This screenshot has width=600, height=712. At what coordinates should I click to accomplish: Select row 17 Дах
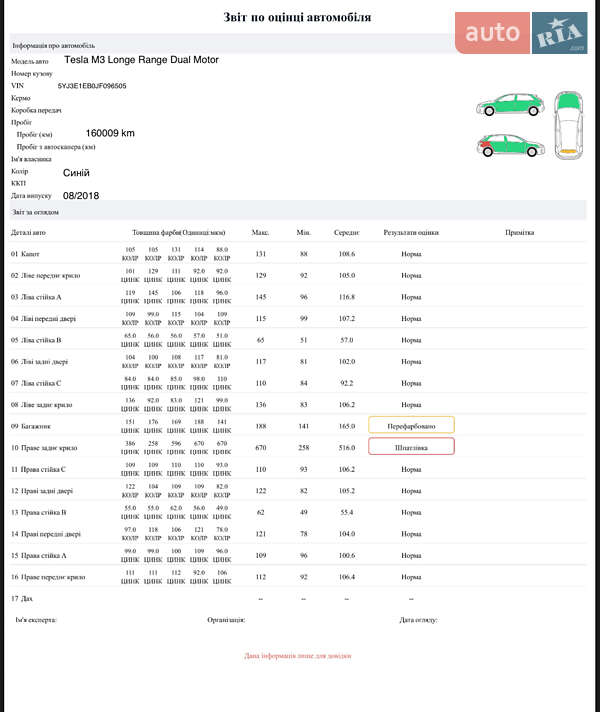tap(298, 598)
